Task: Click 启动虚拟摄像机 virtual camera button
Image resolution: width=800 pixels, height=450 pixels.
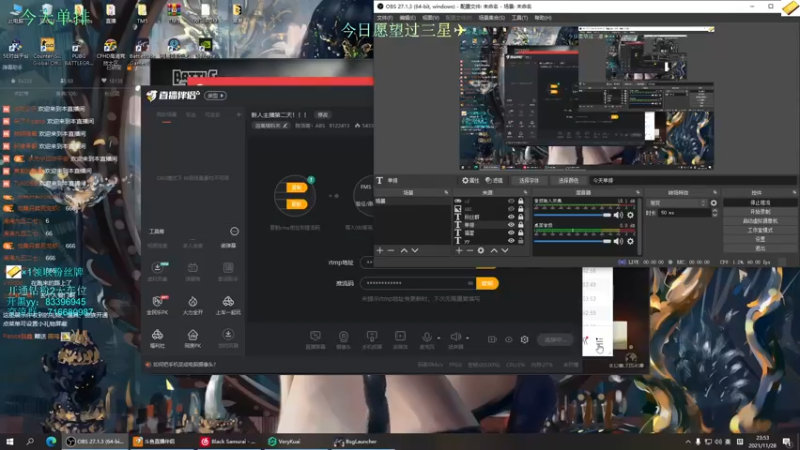Action: coord(760,221)
